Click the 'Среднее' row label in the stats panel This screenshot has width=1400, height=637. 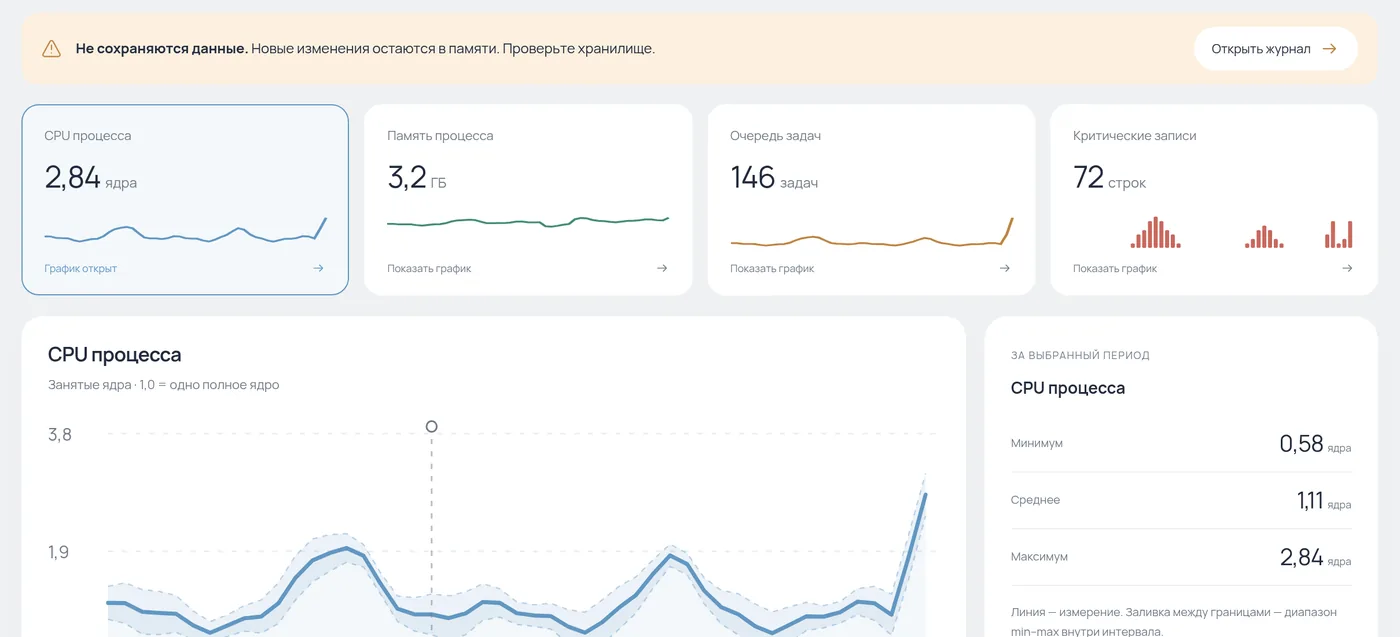tap(1035, 500)
